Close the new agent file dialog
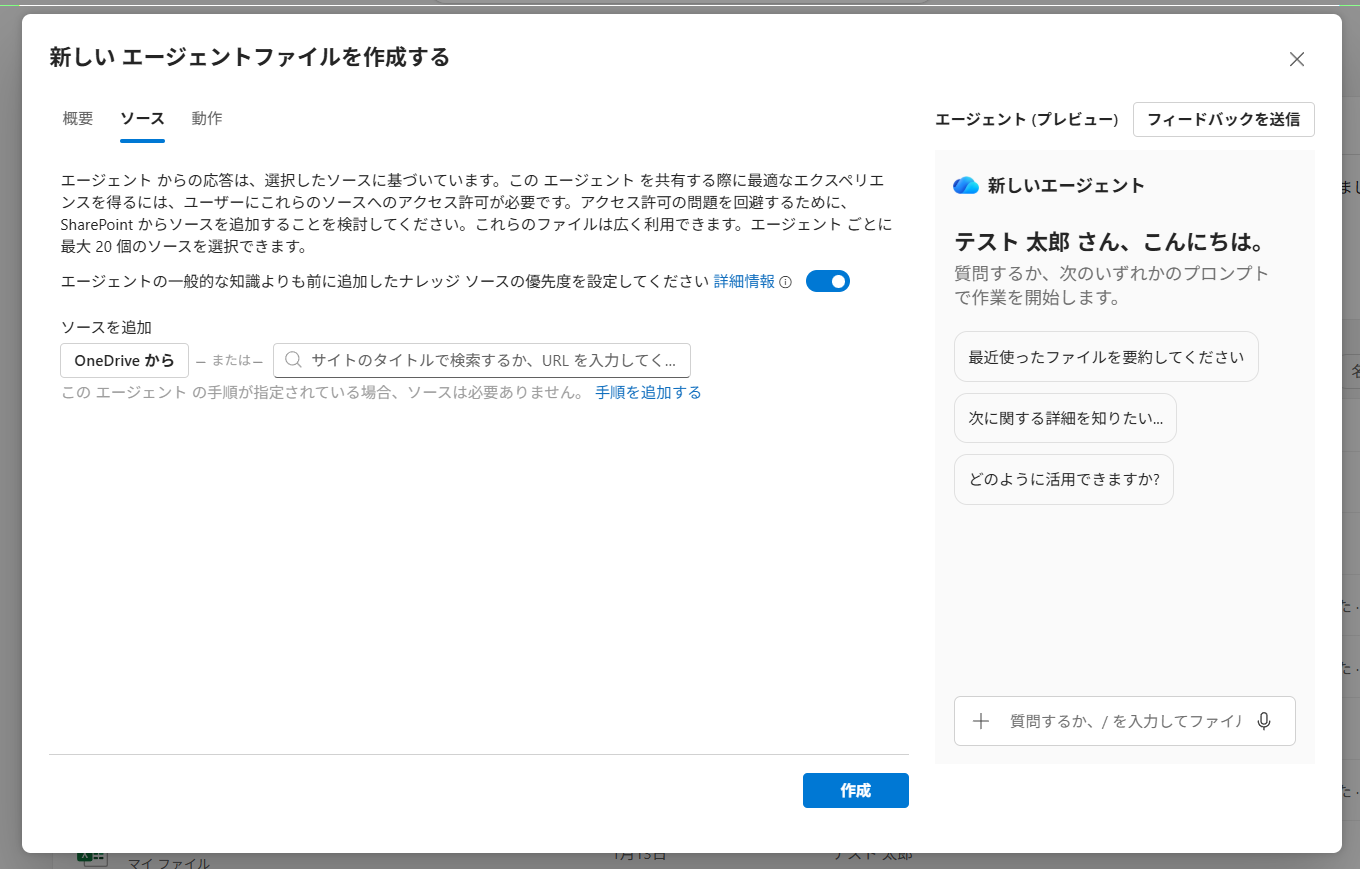 tap(1297, 59)
